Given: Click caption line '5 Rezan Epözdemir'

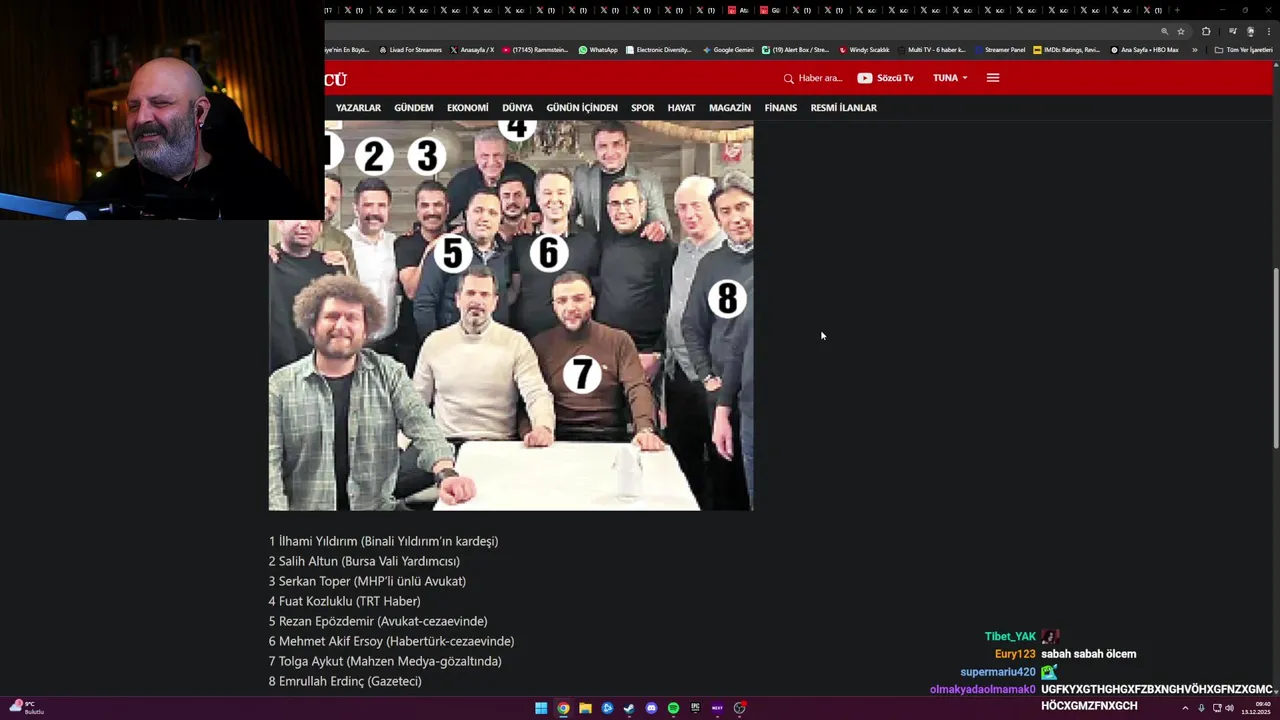Looking at the screenshot, I should (x=378, y=621).
